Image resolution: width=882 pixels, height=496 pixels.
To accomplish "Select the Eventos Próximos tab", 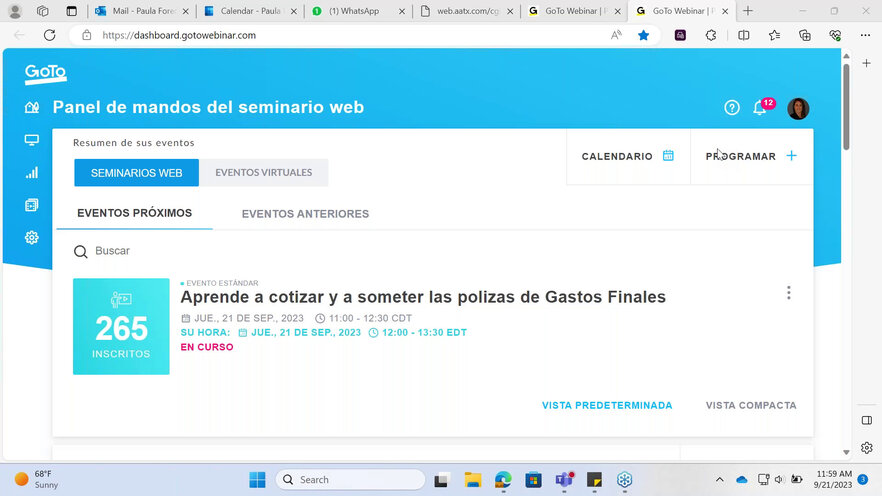I will point(134,213).
